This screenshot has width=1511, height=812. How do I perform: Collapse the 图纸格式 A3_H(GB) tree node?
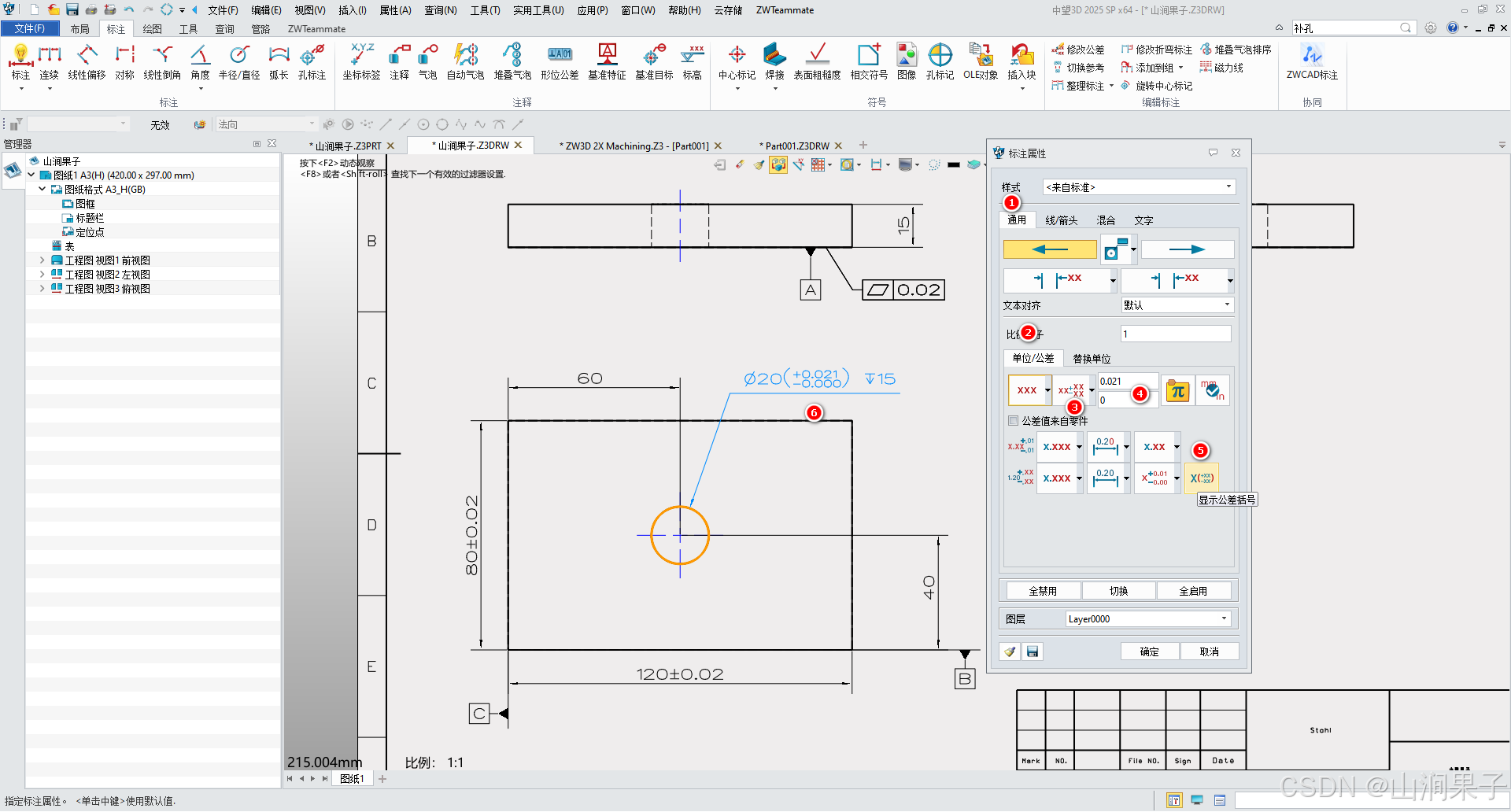(42, 189)
